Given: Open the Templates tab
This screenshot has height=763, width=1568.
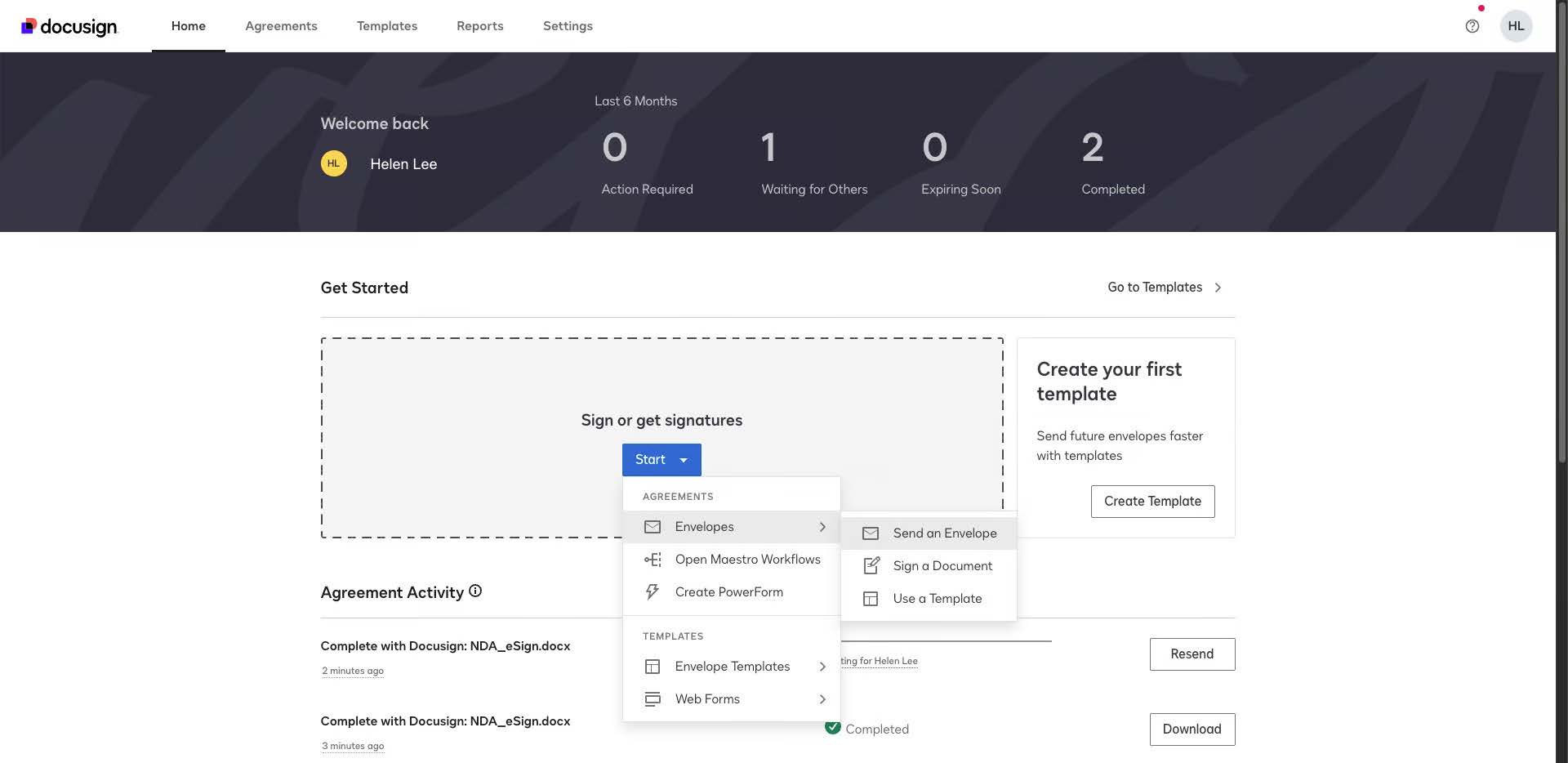Looking at the screenshot, I should point(387,26).
